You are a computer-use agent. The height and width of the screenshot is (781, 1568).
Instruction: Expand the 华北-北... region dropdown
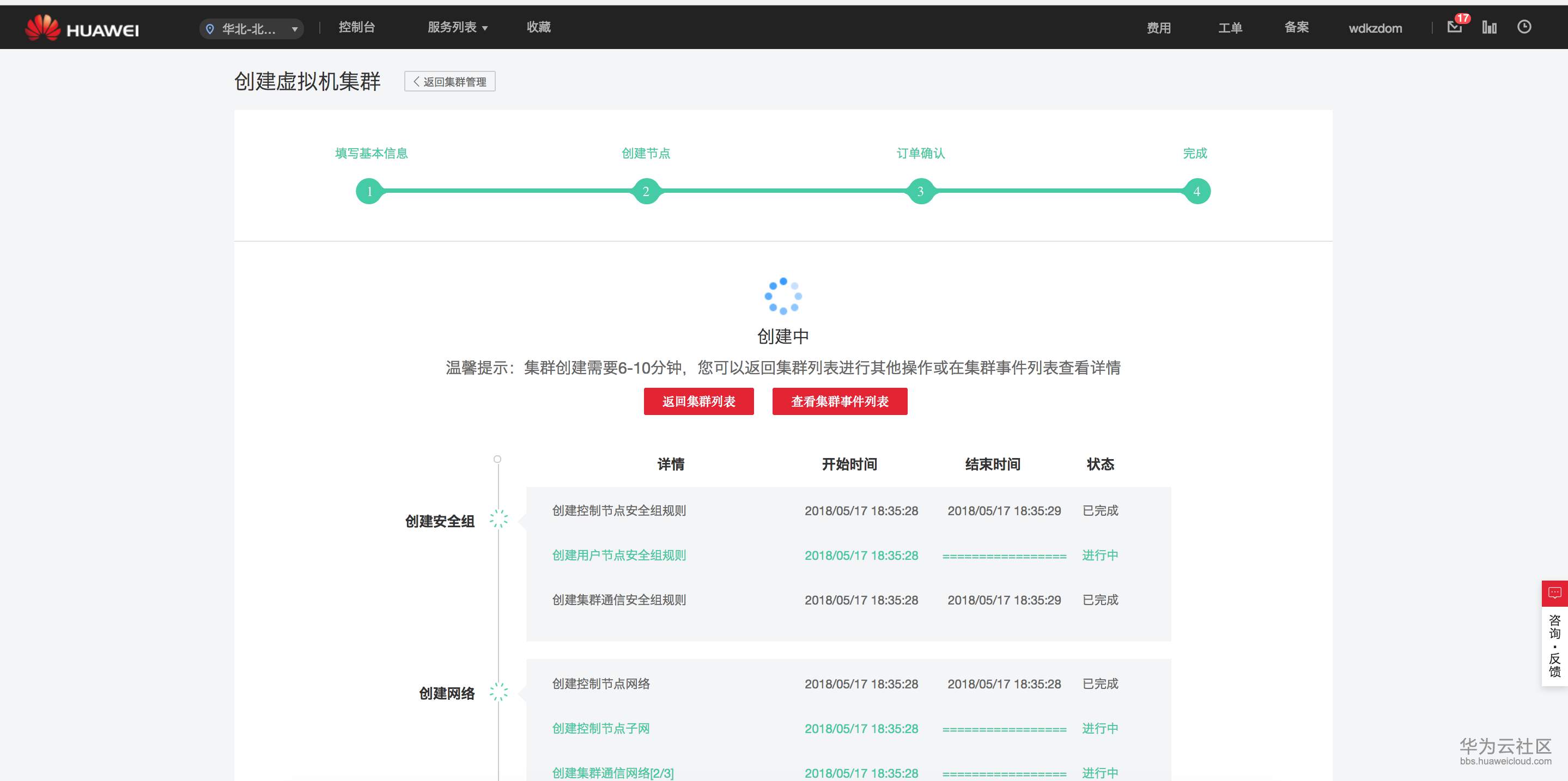point(252,28)
